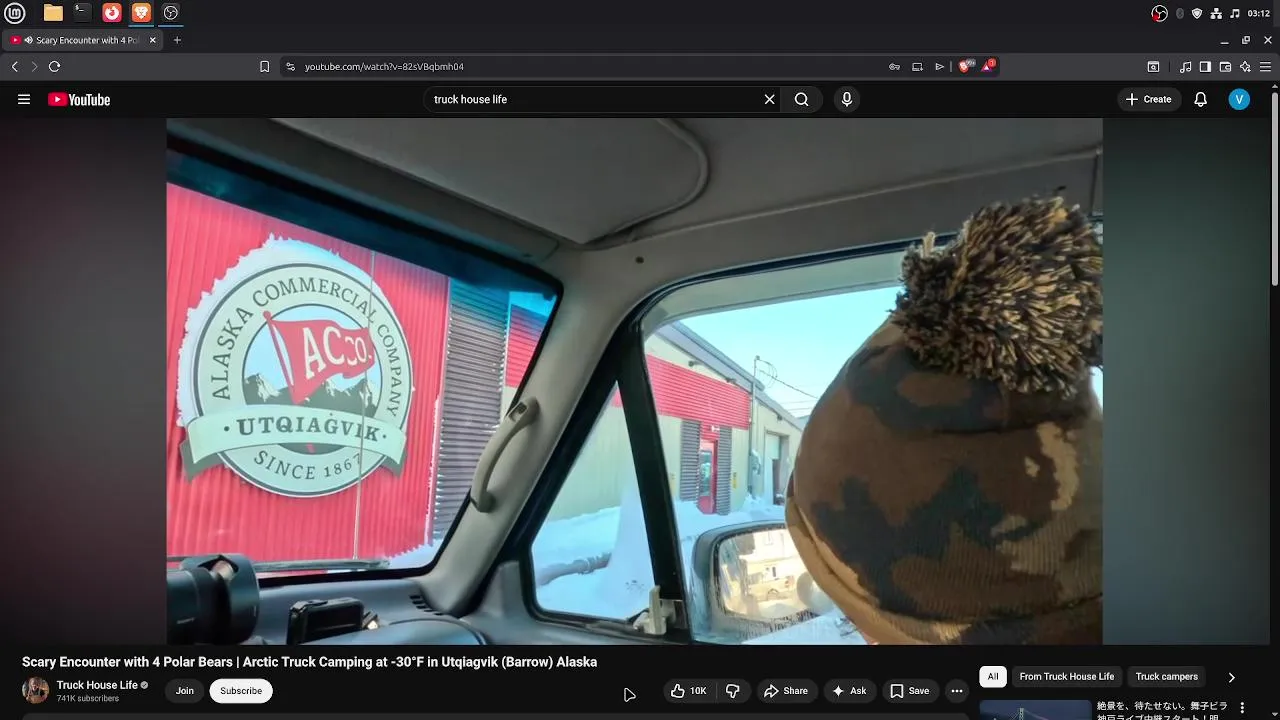Open the Brave Wallet icon

pos(1225,67)
